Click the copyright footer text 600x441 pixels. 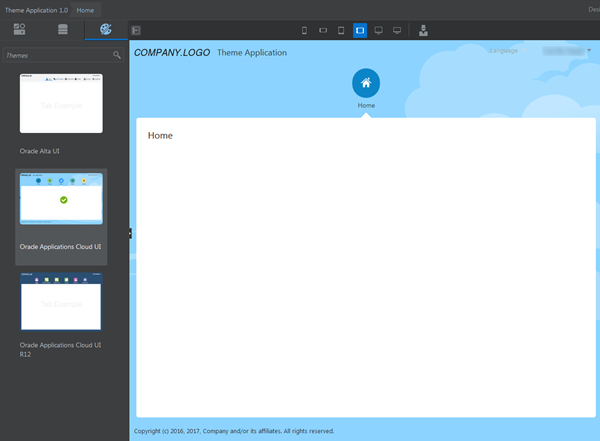[x=234, y=431]
